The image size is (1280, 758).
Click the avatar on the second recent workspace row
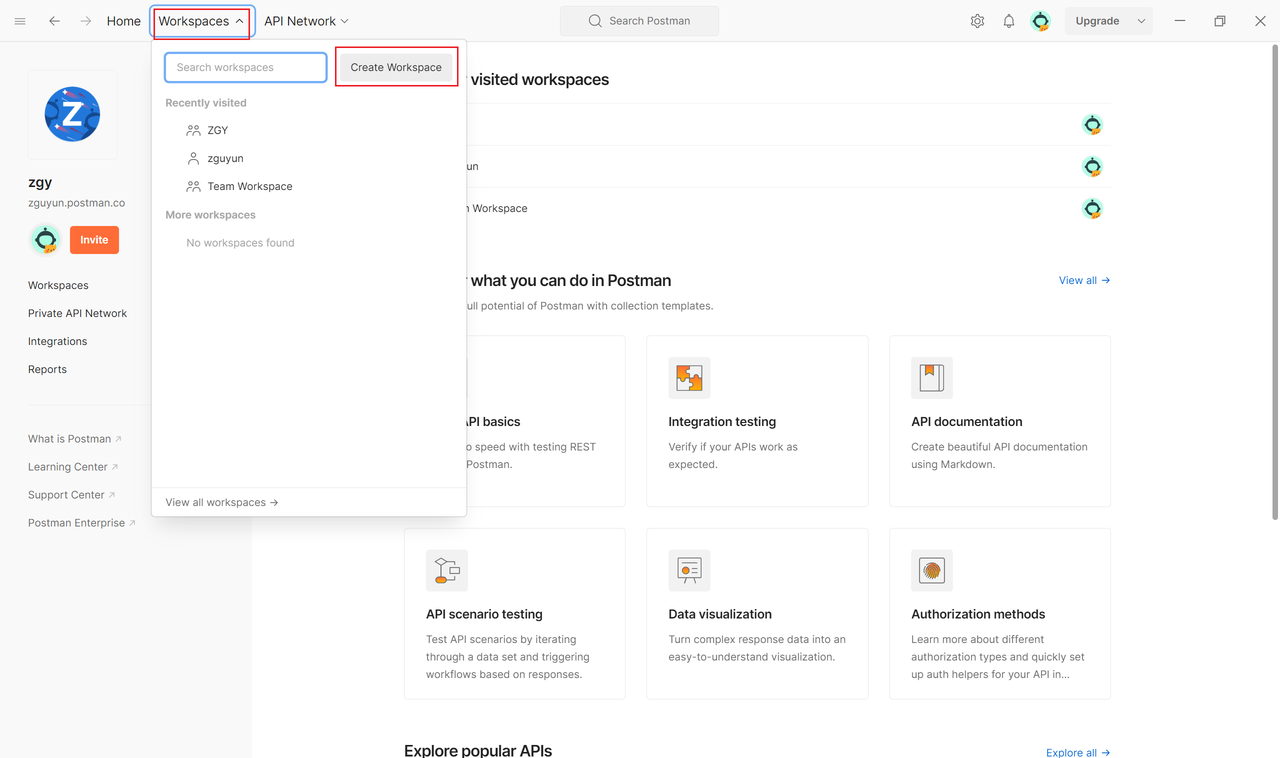[x=1092, y=167]
